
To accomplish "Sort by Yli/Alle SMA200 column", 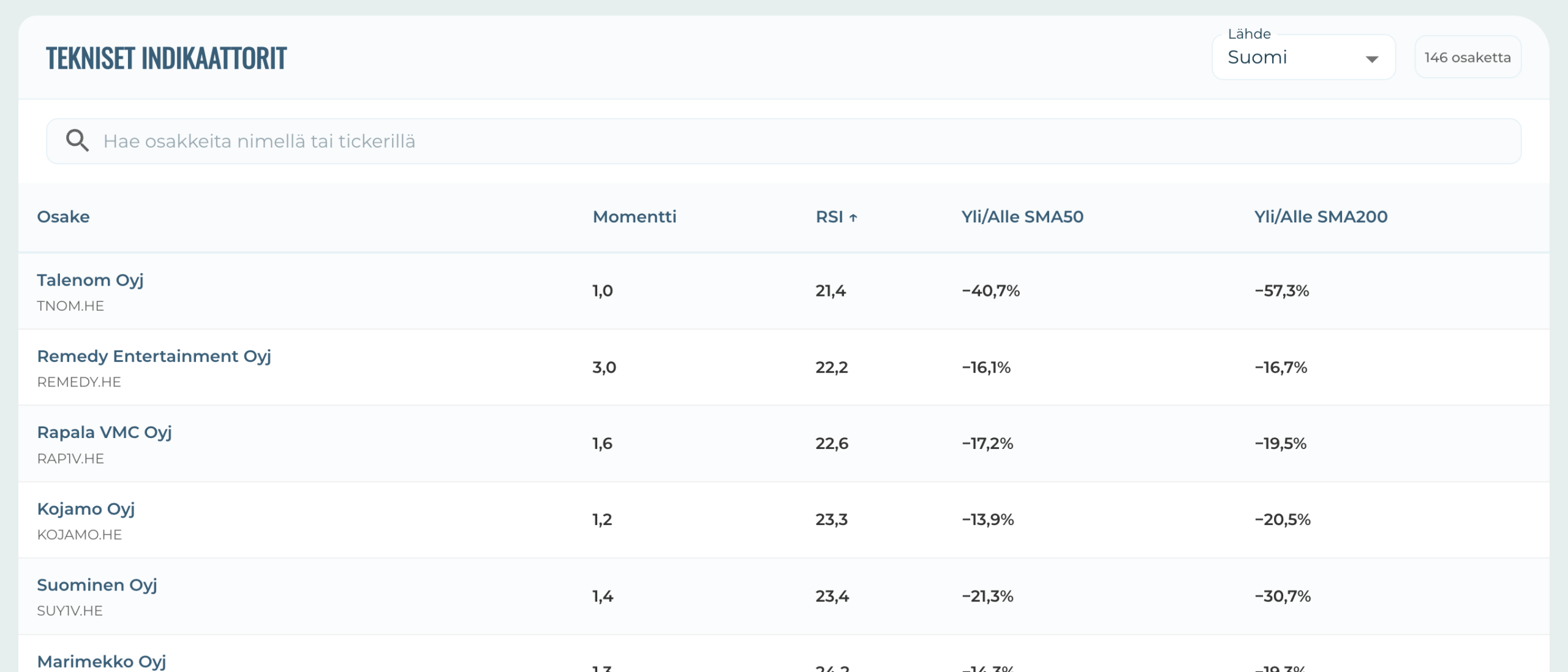I will pyautogui.click(x=1321, y=217).
